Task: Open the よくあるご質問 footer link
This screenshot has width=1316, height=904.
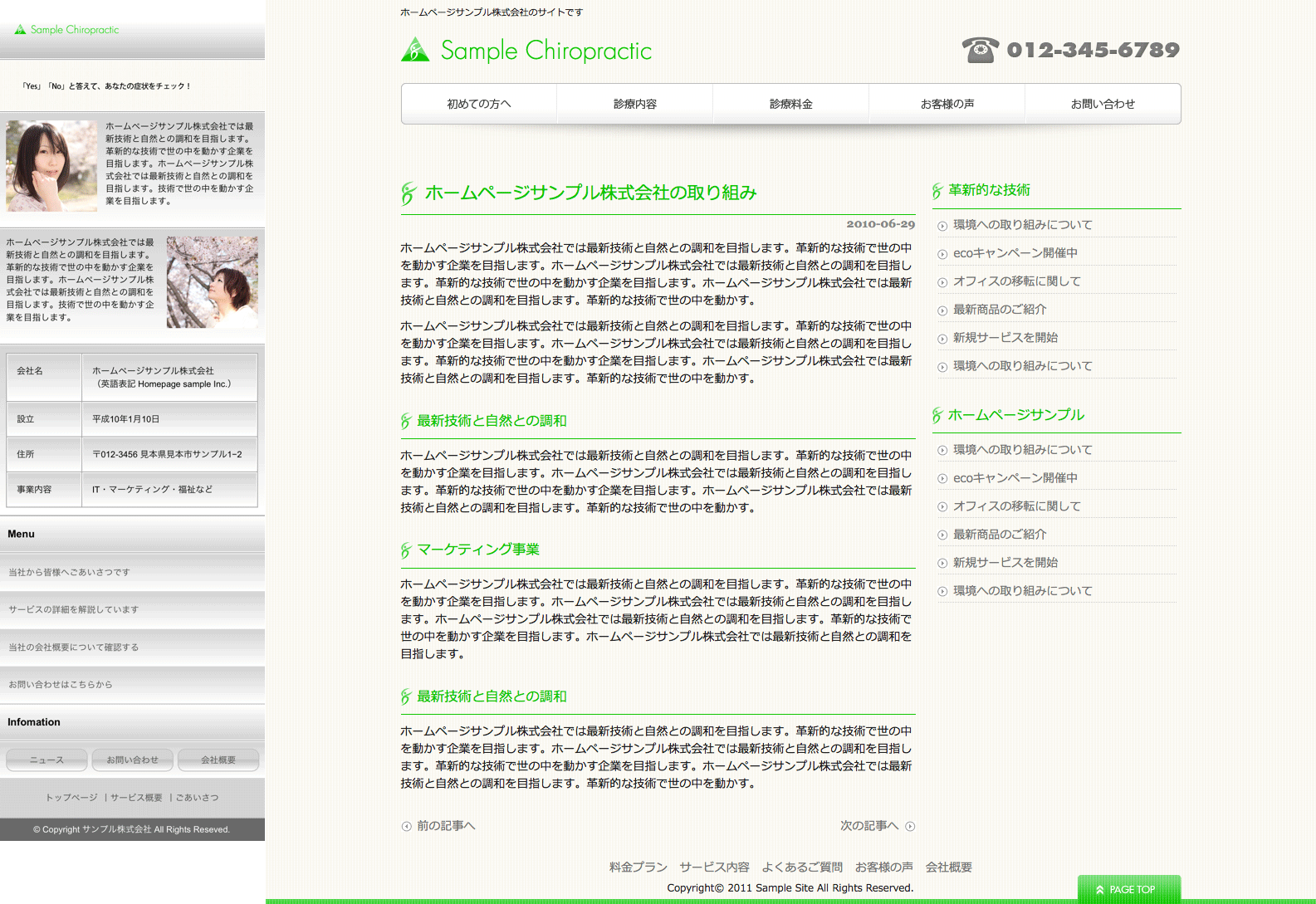Action: click(x=802, y=867)
